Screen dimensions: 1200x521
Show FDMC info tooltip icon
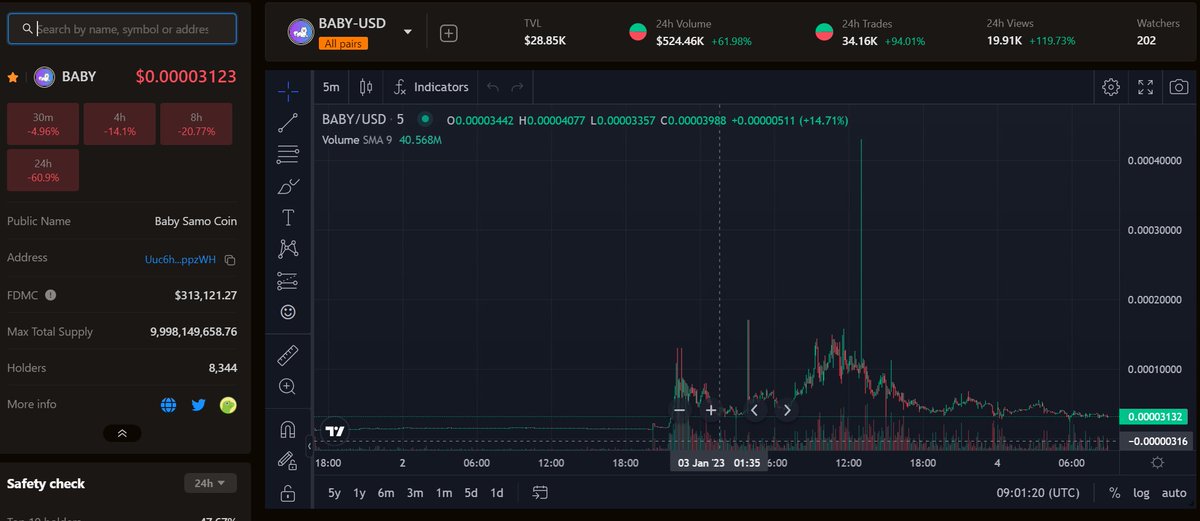(x=50, y=295)
